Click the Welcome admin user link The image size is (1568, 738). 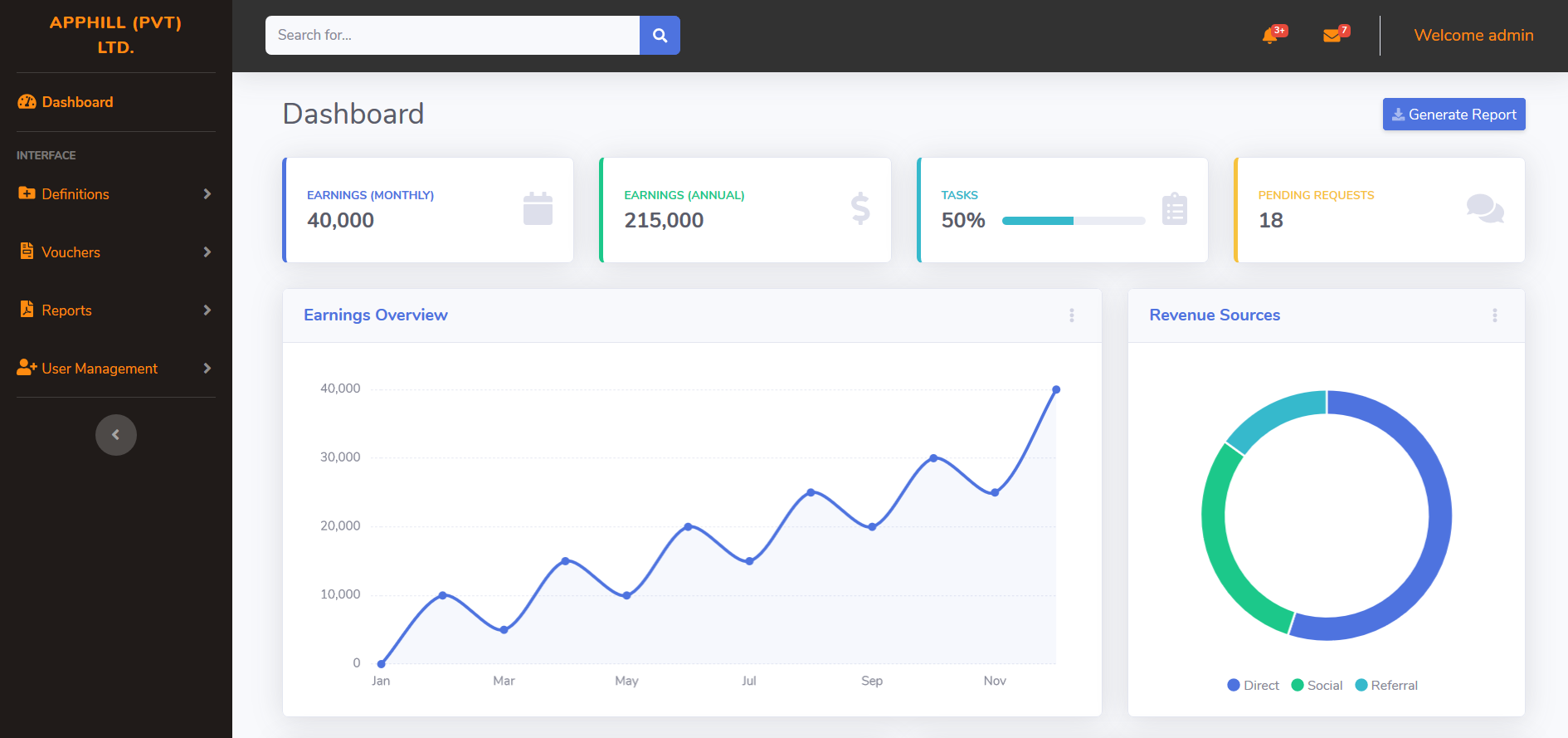1473,36
